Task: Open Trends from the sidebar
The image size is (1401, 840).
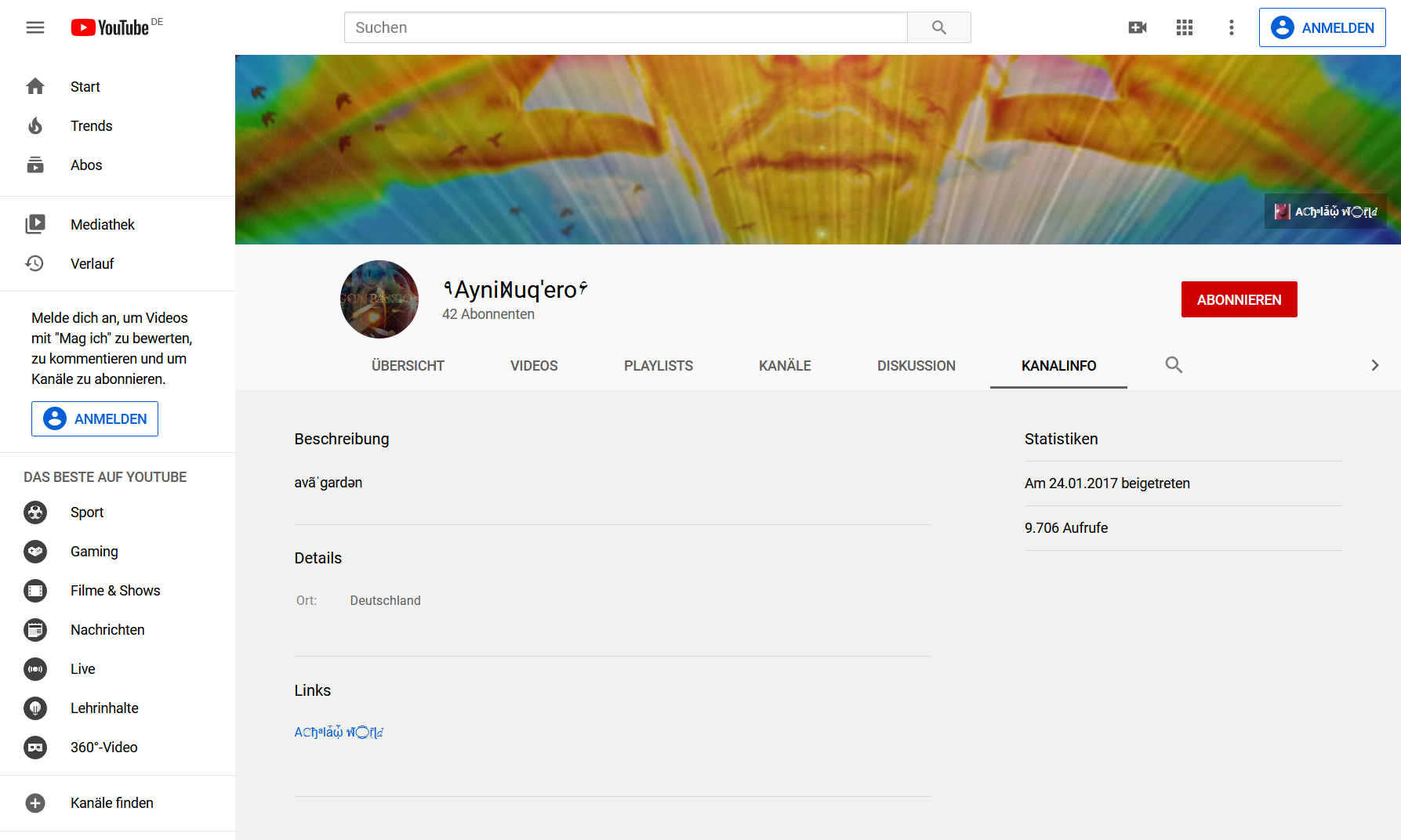Action: (91, 126)
